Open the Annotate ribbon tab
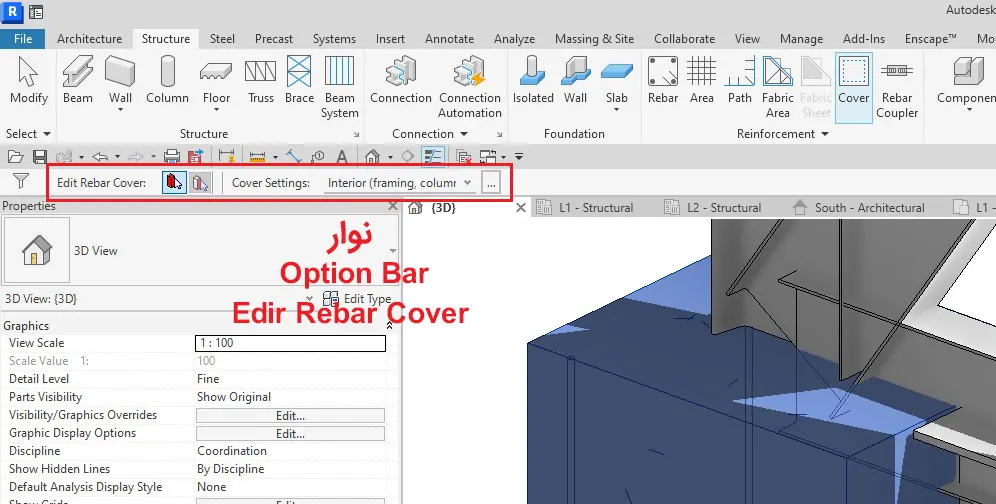Image resolution: width=996 pixels, height=504 pixels. pos(450,39)
